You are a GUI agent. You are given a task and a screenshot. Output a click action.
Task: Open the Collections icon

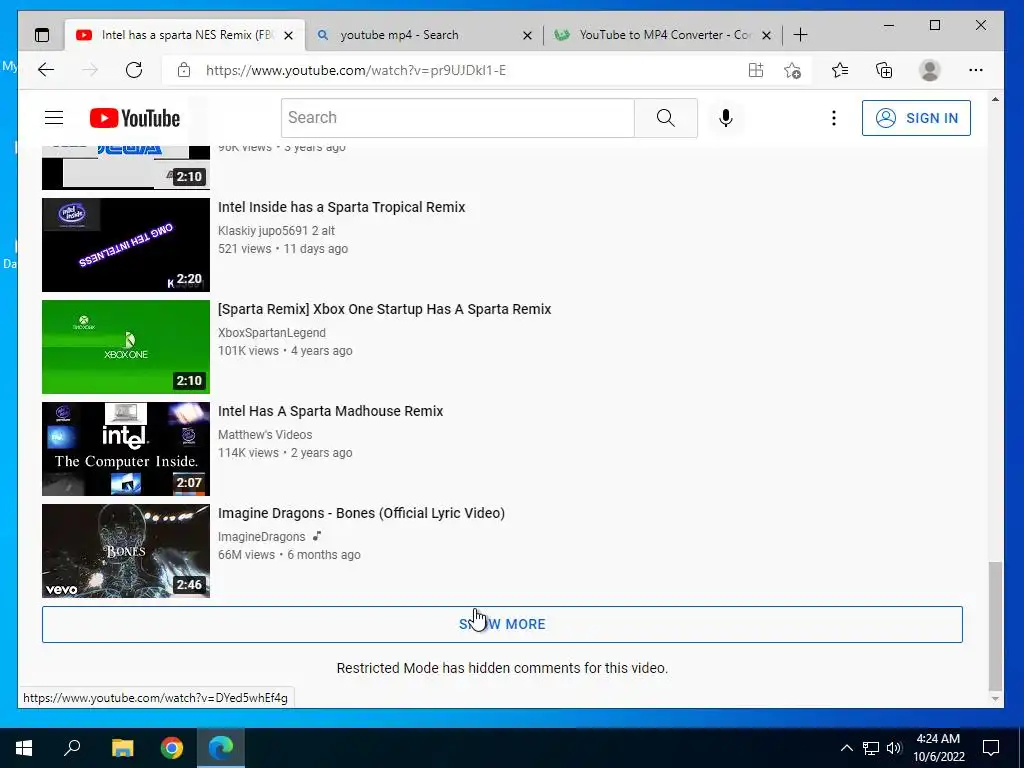click(x=884, y=70)
